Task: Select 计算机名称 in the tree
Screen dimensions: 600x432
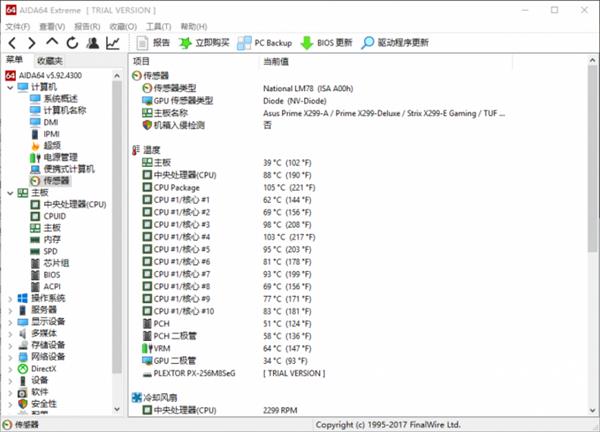Action: [x=58, y=111]
